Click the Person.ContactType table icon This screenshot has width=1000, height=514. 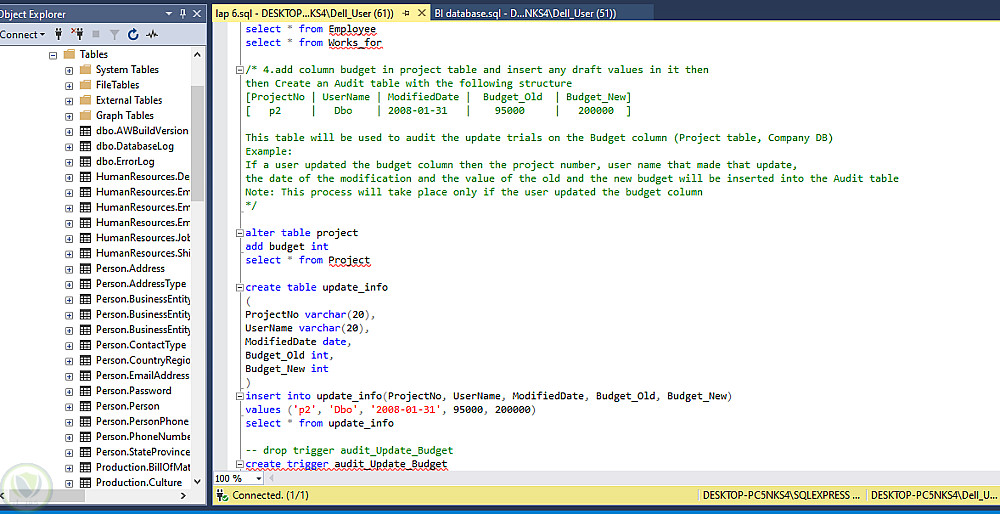[85, 345]
